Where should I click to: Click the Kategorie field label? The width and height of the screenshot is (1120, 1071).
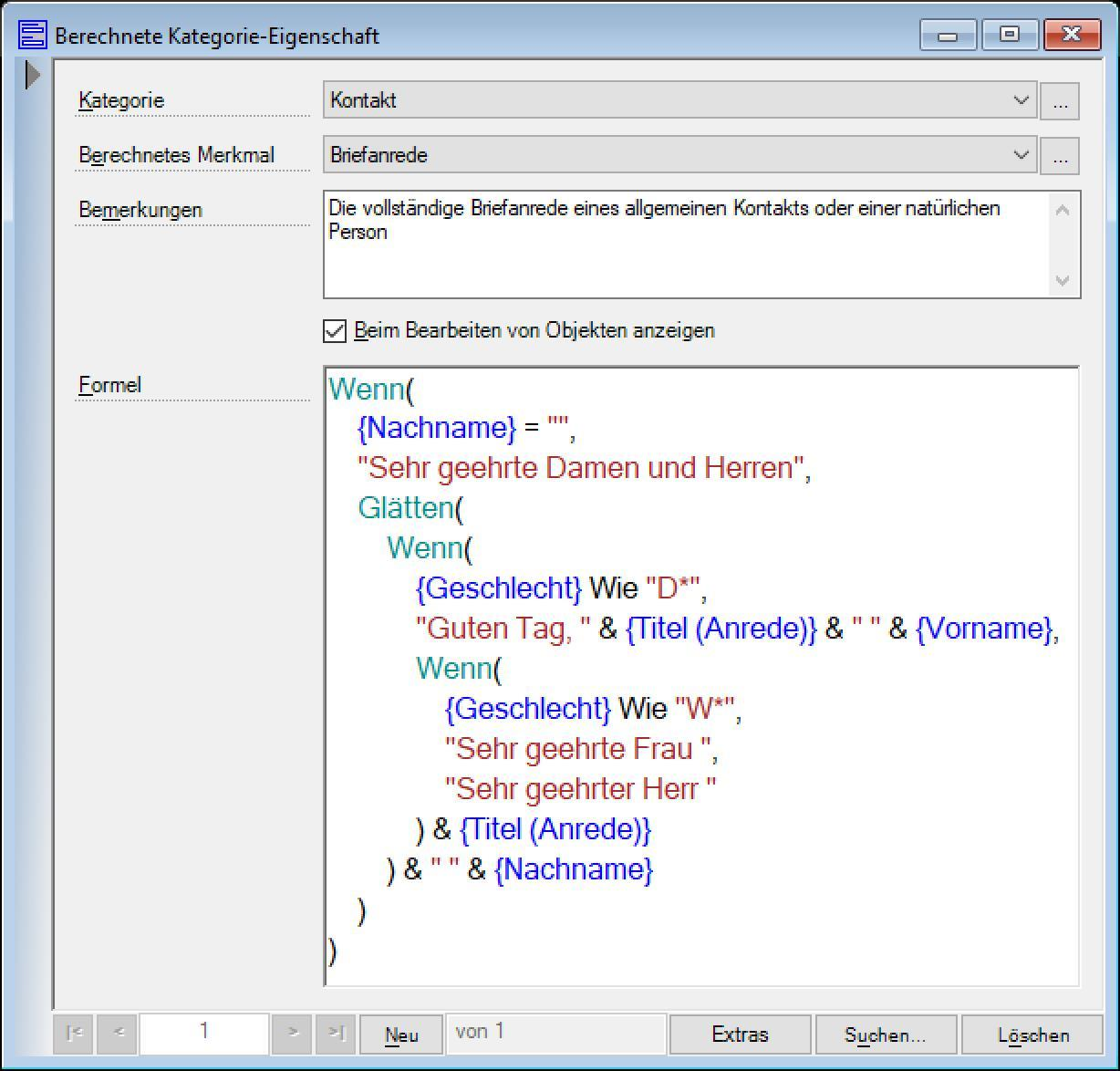tap(121, 100)
